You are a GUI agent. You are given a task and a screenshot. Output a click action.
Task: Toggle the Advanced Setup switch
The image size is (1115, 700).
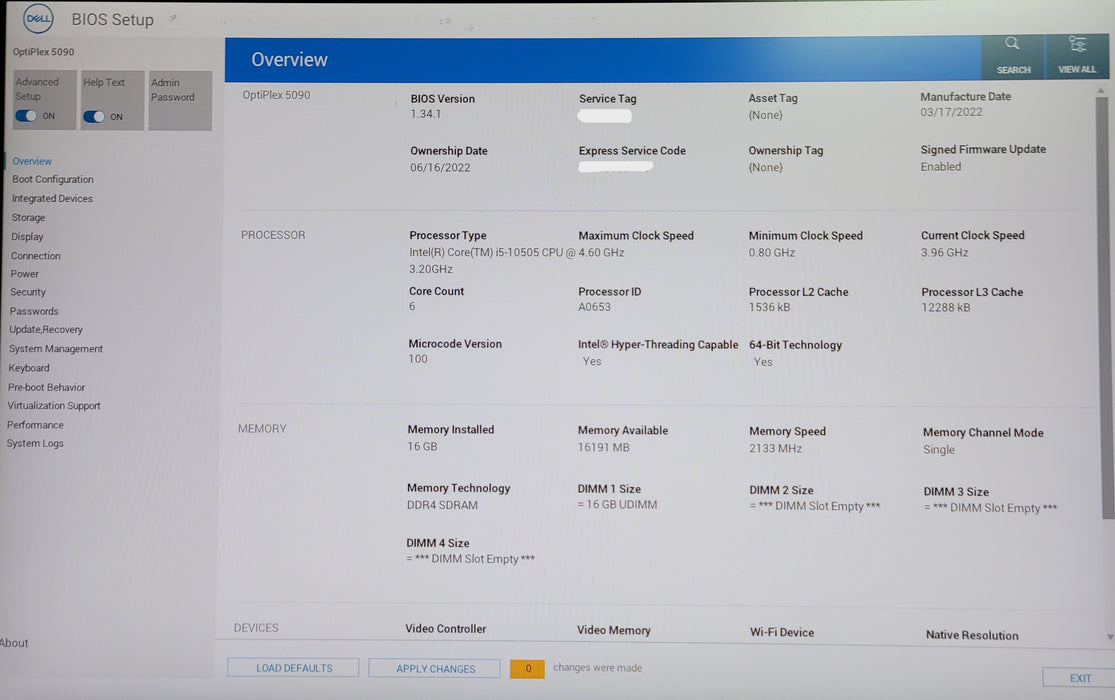pos(26,115)
